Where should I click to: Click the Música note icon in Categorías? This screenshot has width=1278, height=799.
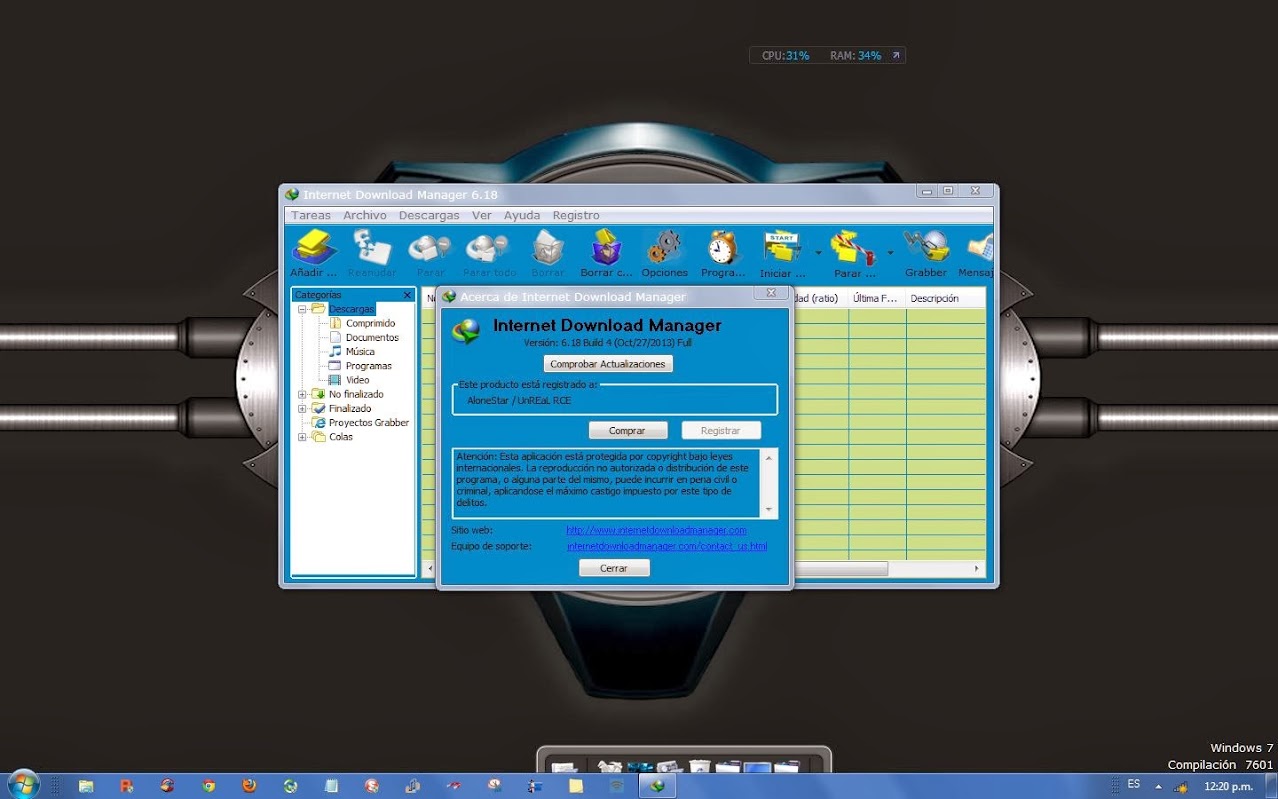(336, 352)
